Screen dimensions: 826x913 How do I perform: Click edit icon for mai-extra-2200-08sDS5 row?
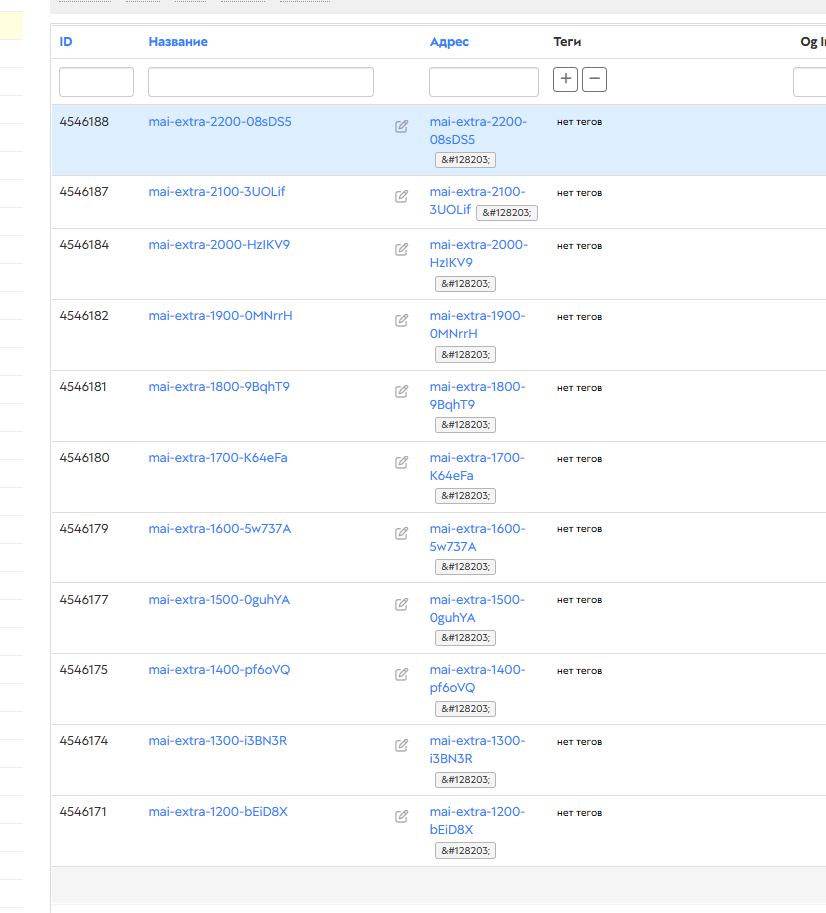click(401, 126)
